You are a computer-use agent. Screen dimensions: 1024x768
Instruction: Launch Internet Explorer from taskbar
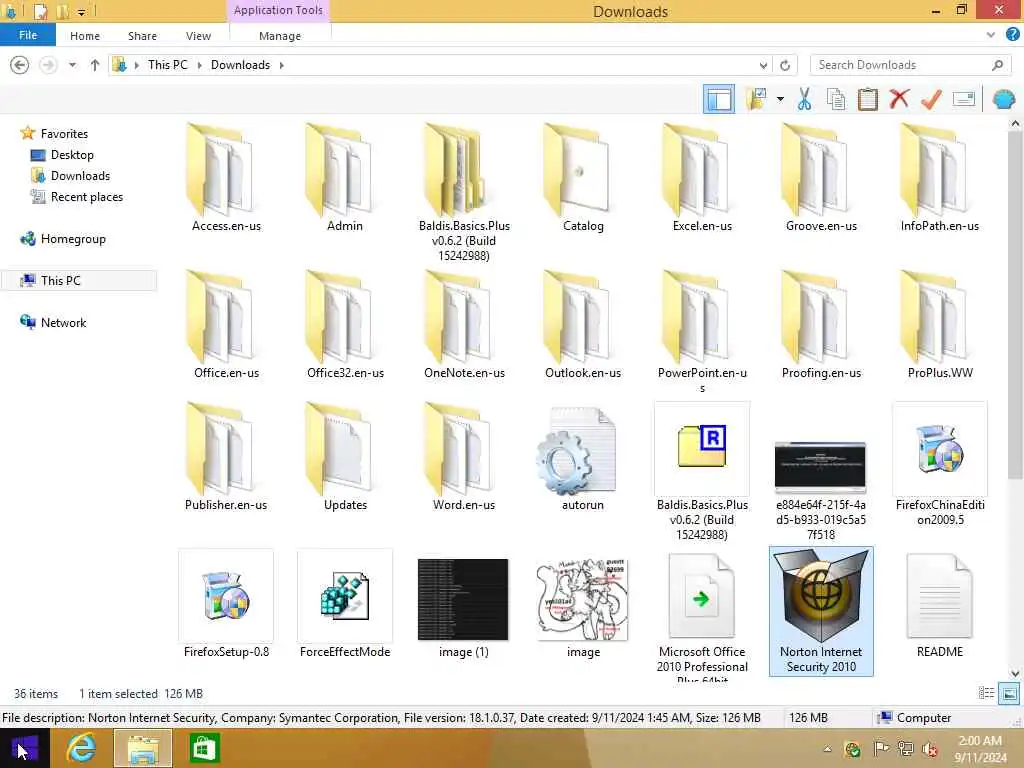[82, 748]
